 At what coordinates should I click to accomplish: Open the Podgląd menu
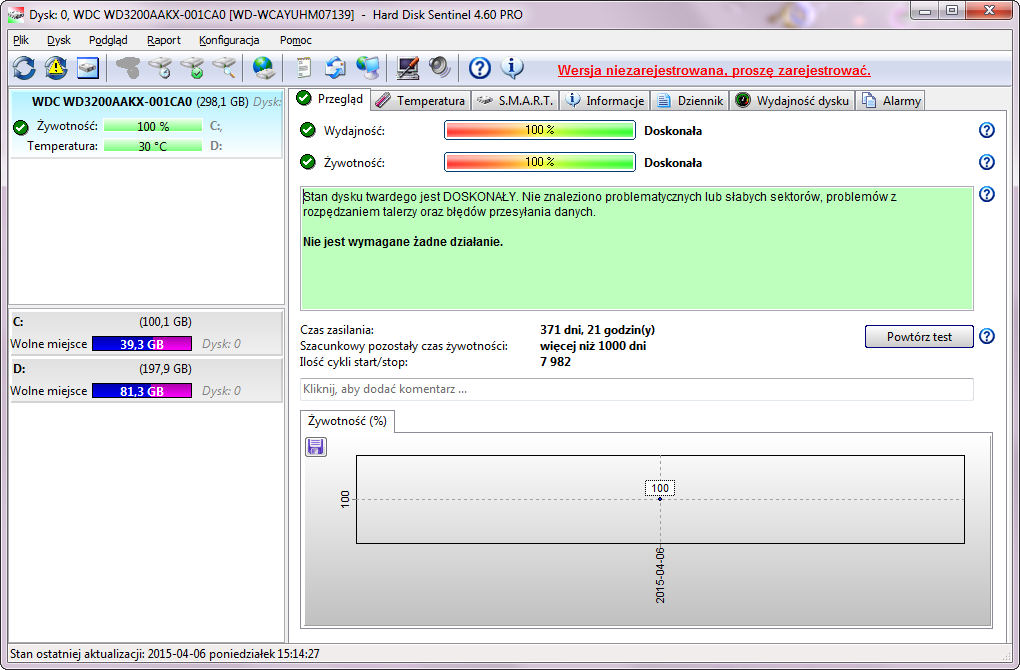pos(108,40)
